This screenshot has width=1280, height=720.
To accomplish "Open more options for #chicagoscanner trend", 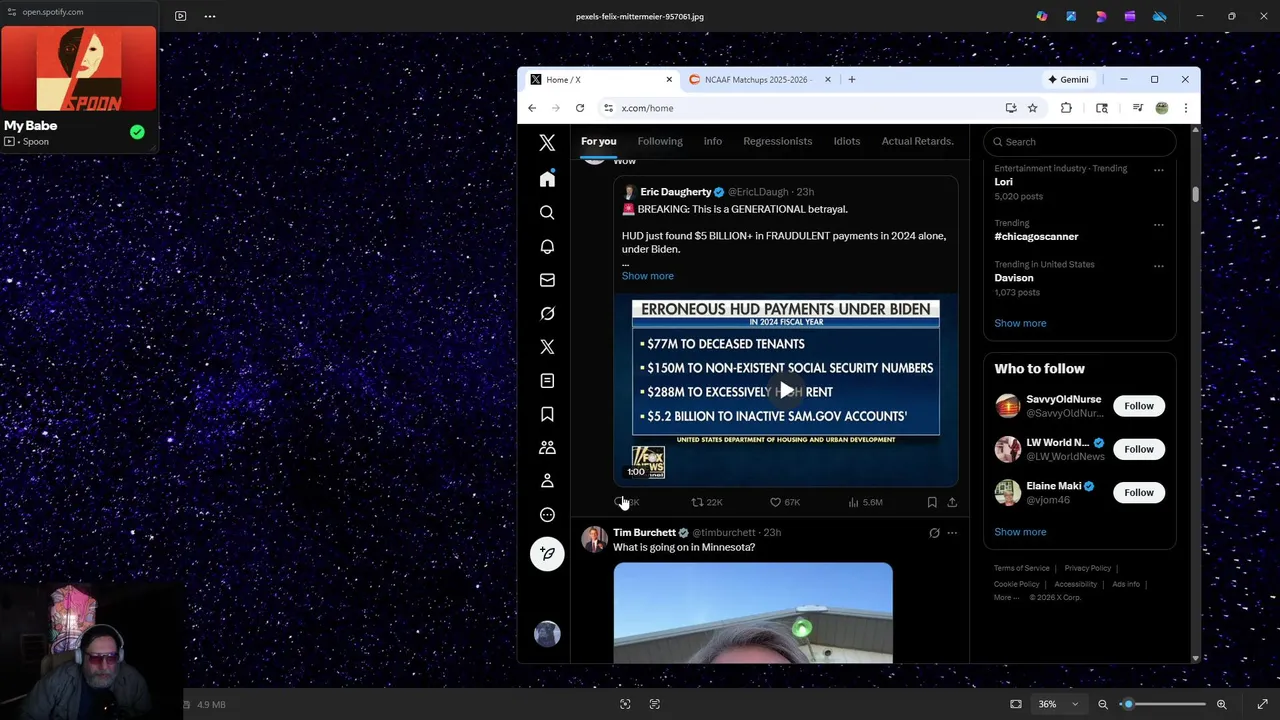I will click(x=1158, y=225).
